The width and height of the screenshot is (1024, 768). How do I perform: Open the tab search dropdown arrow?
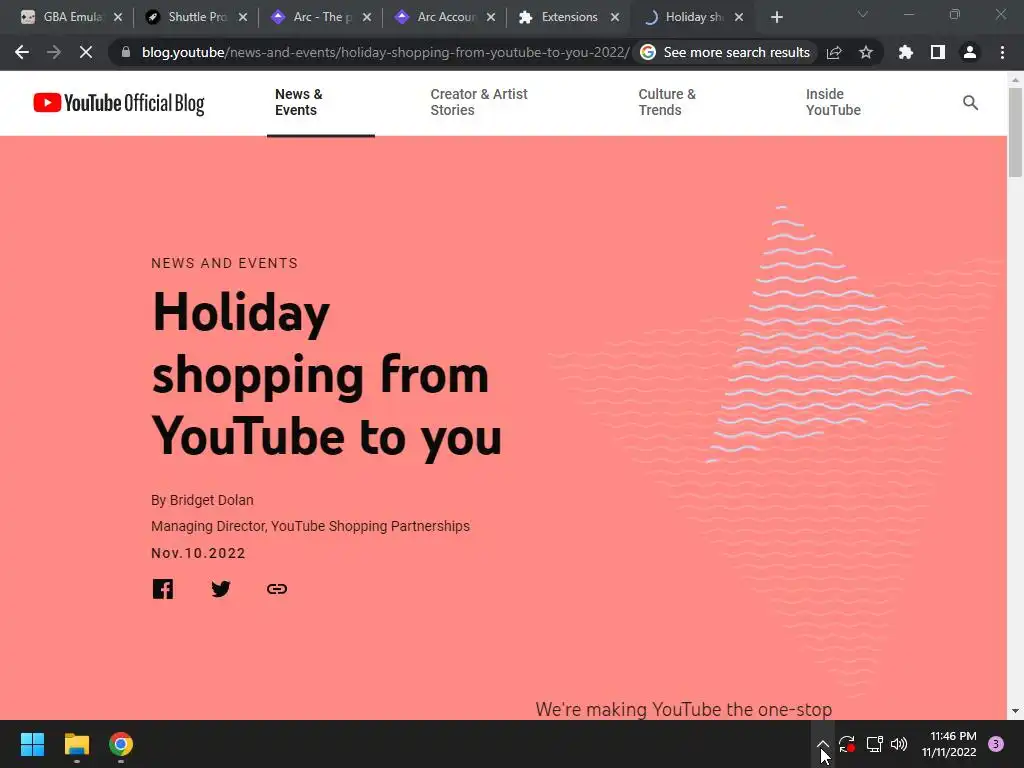[863, 15]
